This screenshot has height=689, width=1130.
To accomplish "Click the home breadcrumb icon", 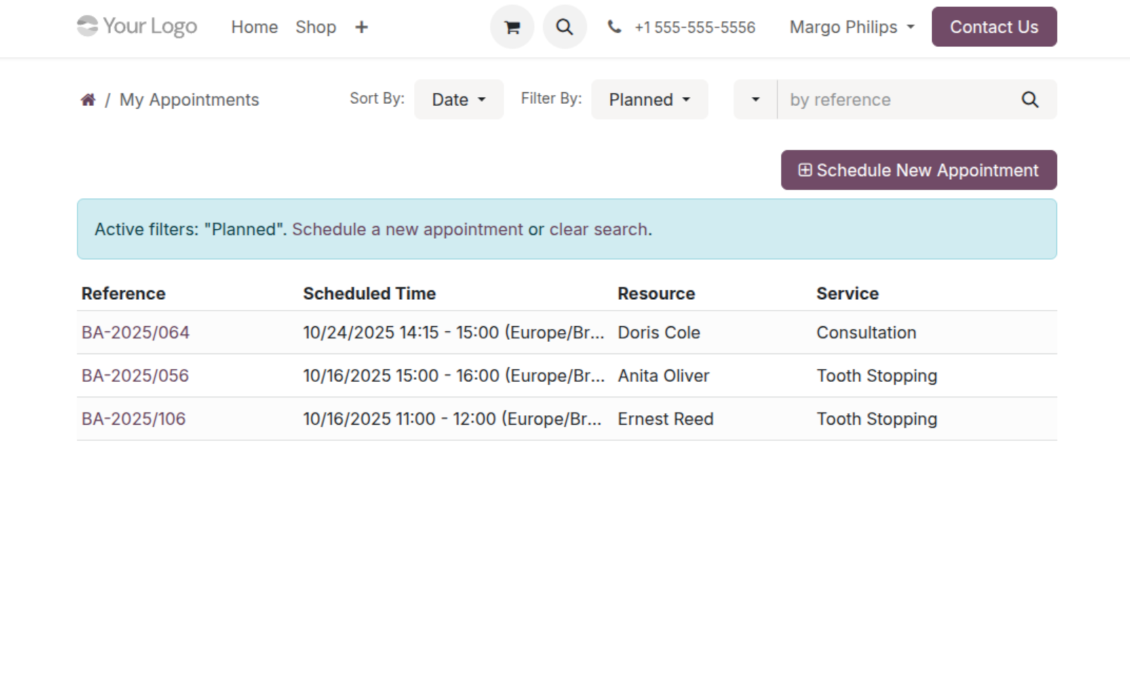I will pos(88,100).
